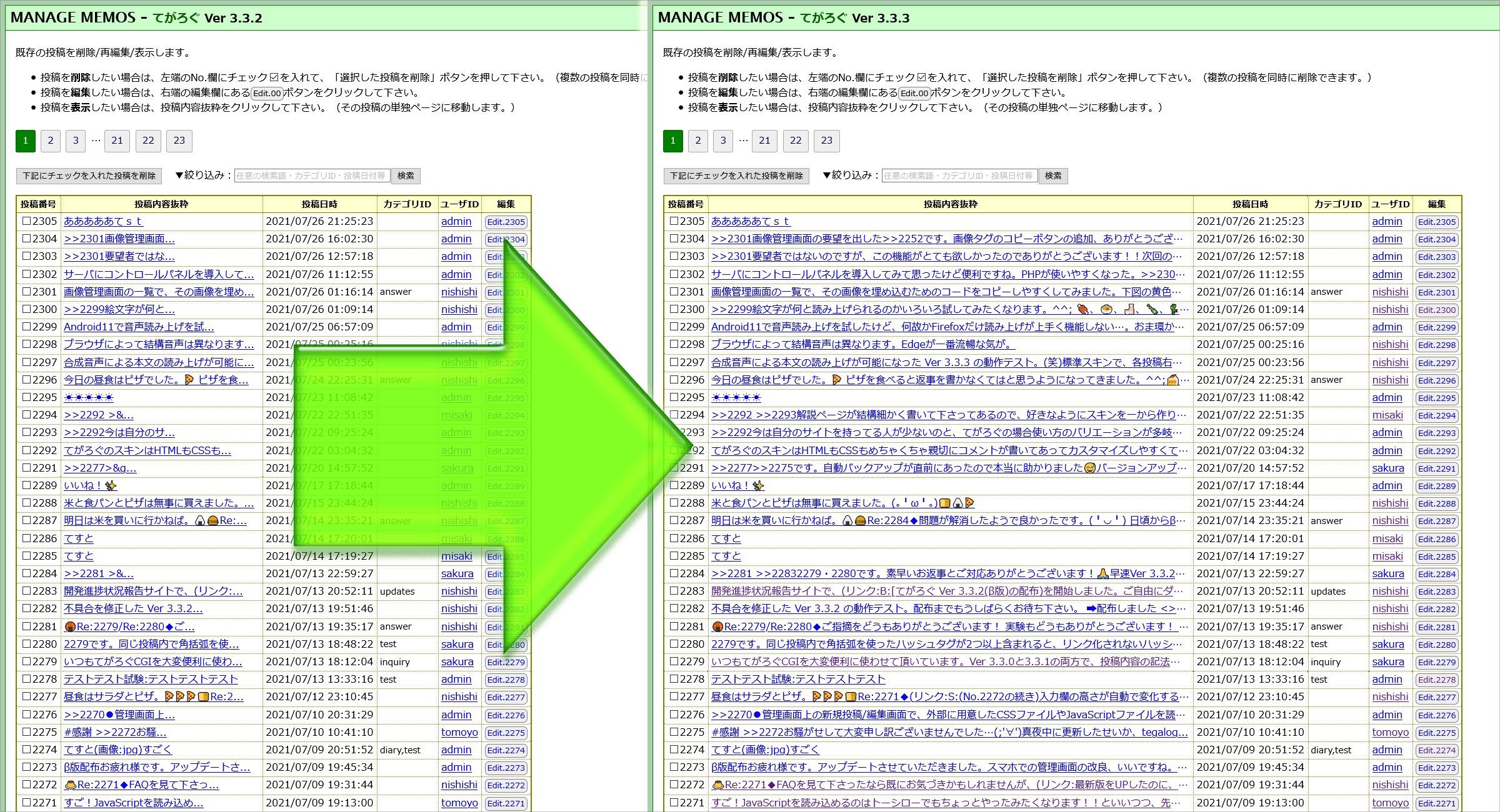The width and height of the screenshot is (1500, 812).
Task: Open the てがろぐ title link in right header
Action: (824, 17)
